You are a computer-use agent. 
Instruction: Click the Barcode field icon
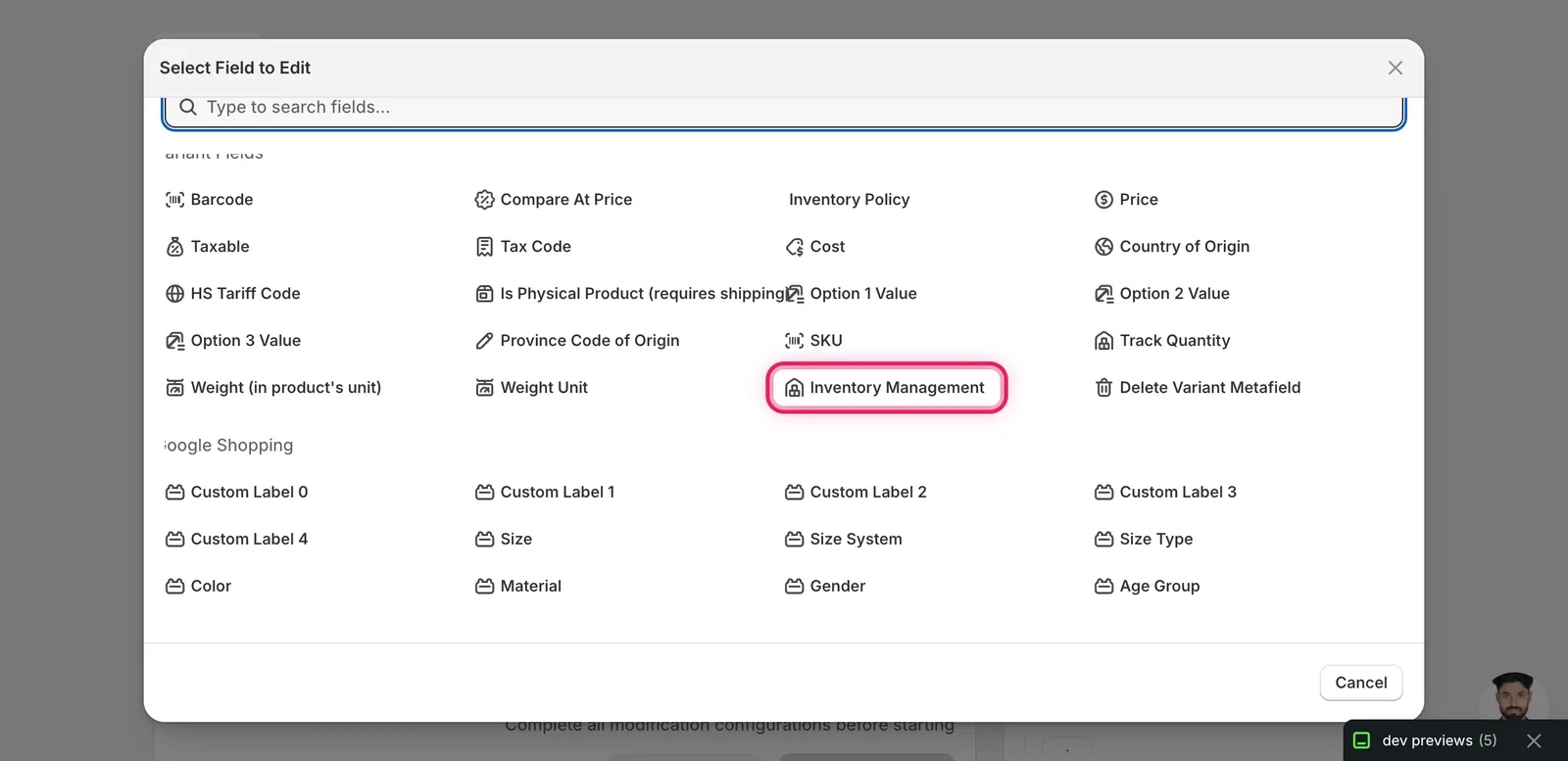click(x=175, y=200)
